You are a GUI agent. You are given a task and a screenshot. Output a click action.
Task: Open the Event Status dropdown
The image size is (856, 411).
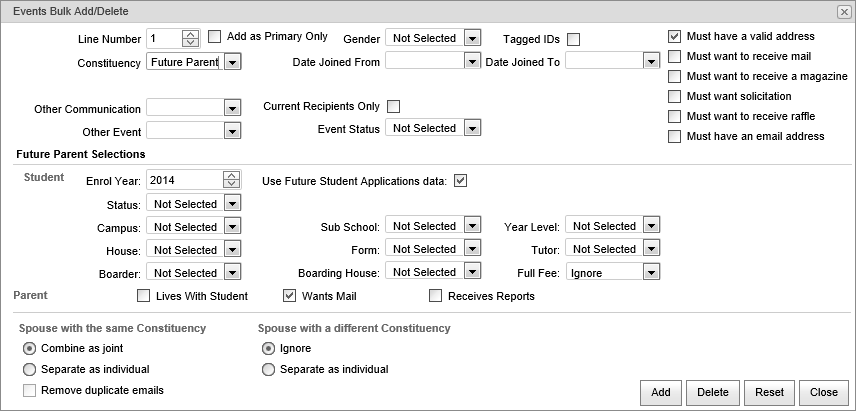pyautogui.click(x=473, y=128)
